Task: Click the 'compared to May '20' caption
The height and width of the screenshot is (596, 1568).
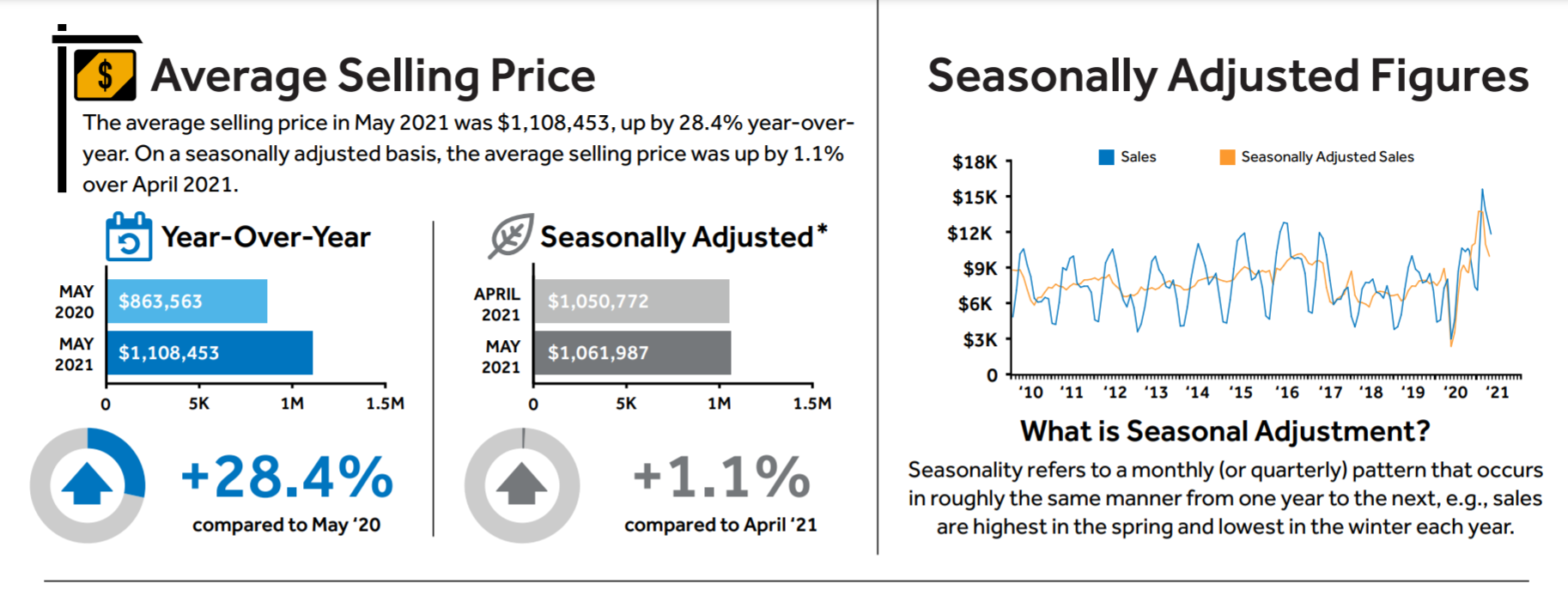Action: click(x=286, y=525)
